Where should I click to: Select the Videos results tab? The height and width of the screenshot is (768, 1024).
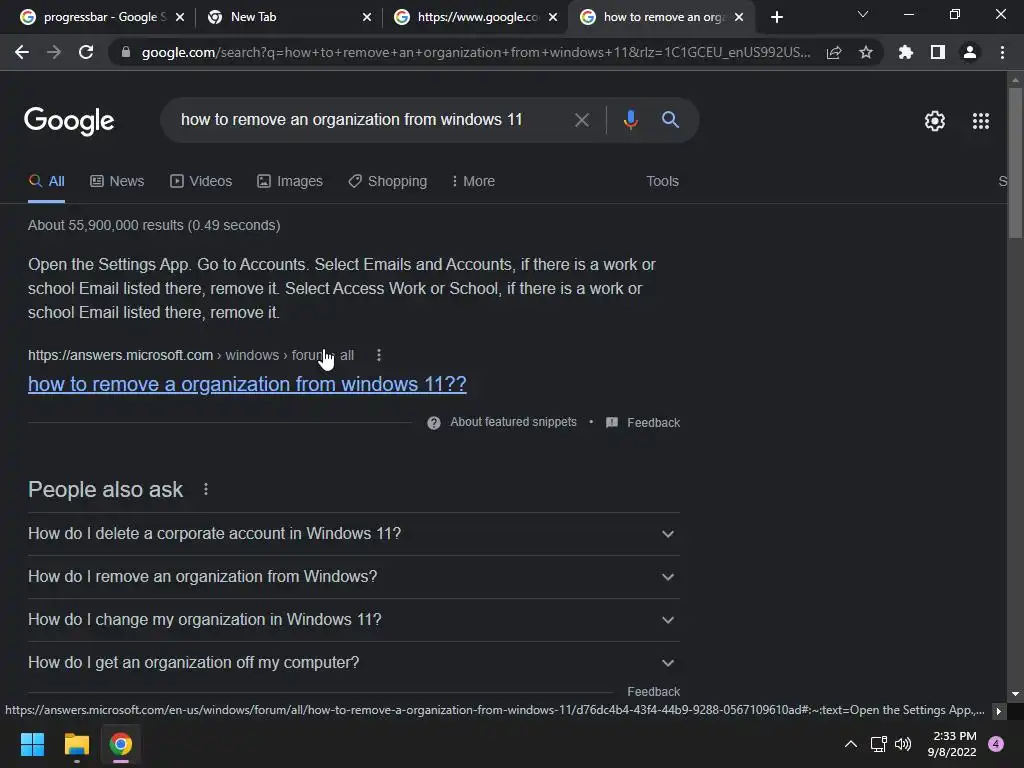(x=201, y=181)
